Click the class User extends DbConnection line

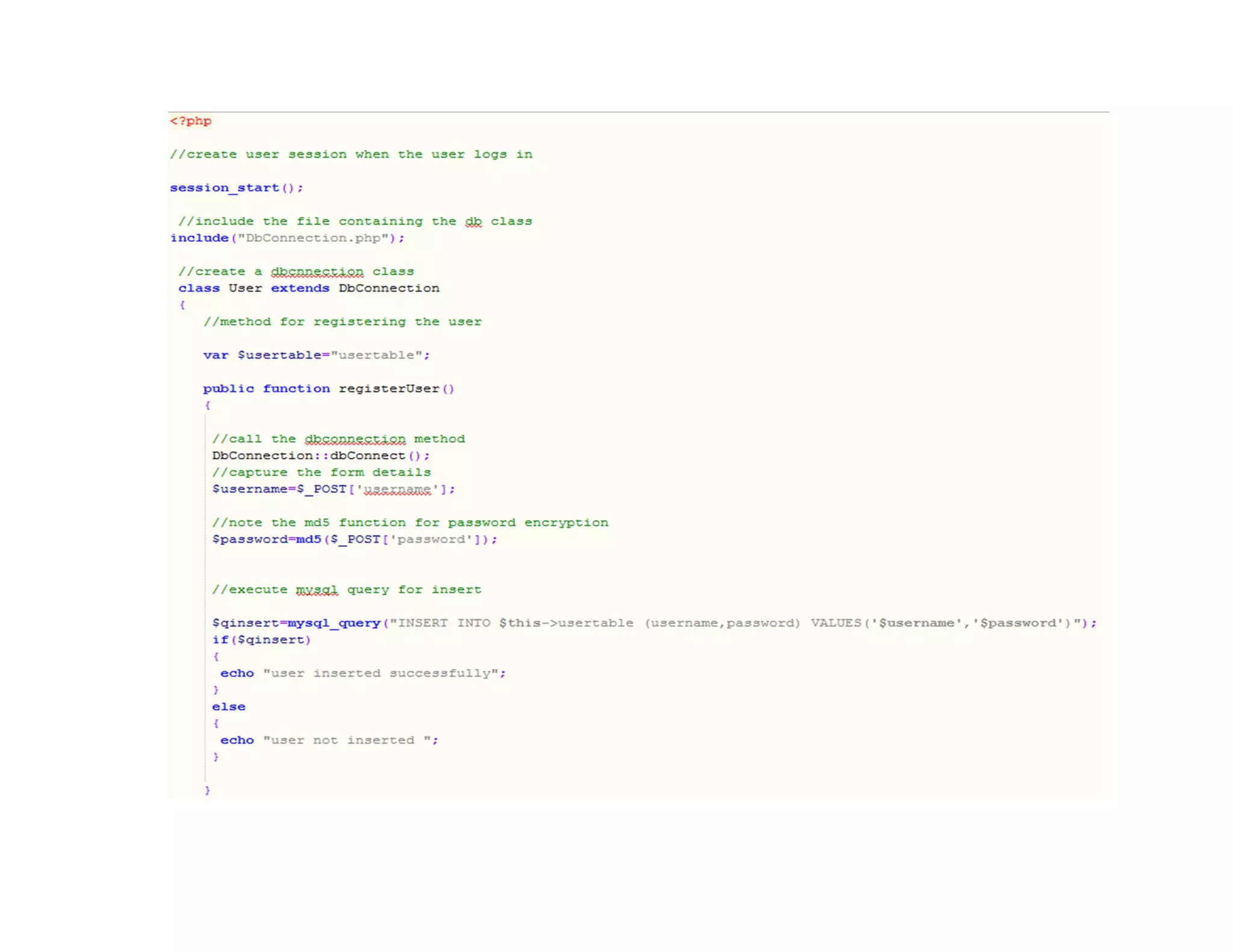[x=308, y=288]
